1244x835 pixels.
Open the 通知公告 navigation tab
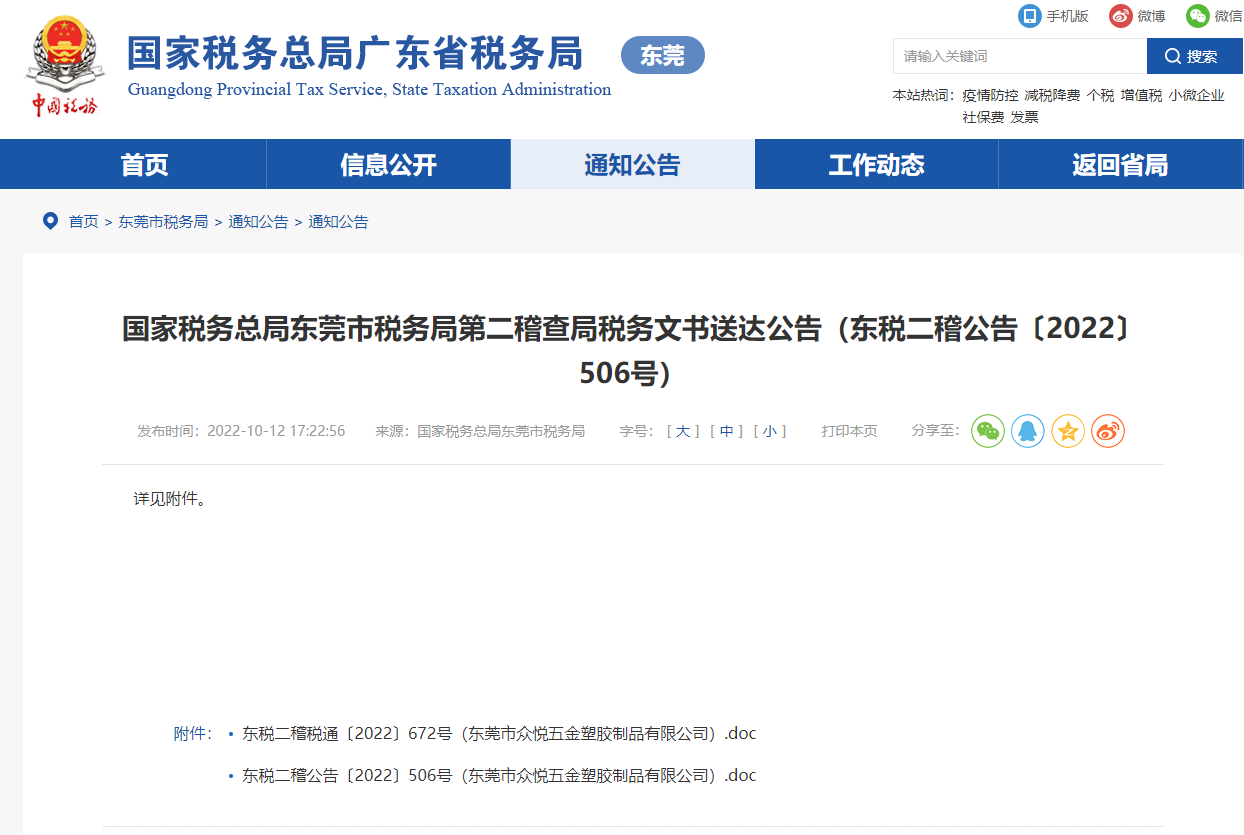633,165
